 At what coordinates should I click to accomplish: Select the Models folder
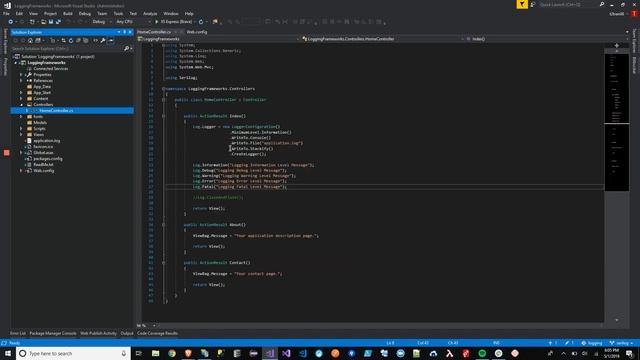[40, 122]
